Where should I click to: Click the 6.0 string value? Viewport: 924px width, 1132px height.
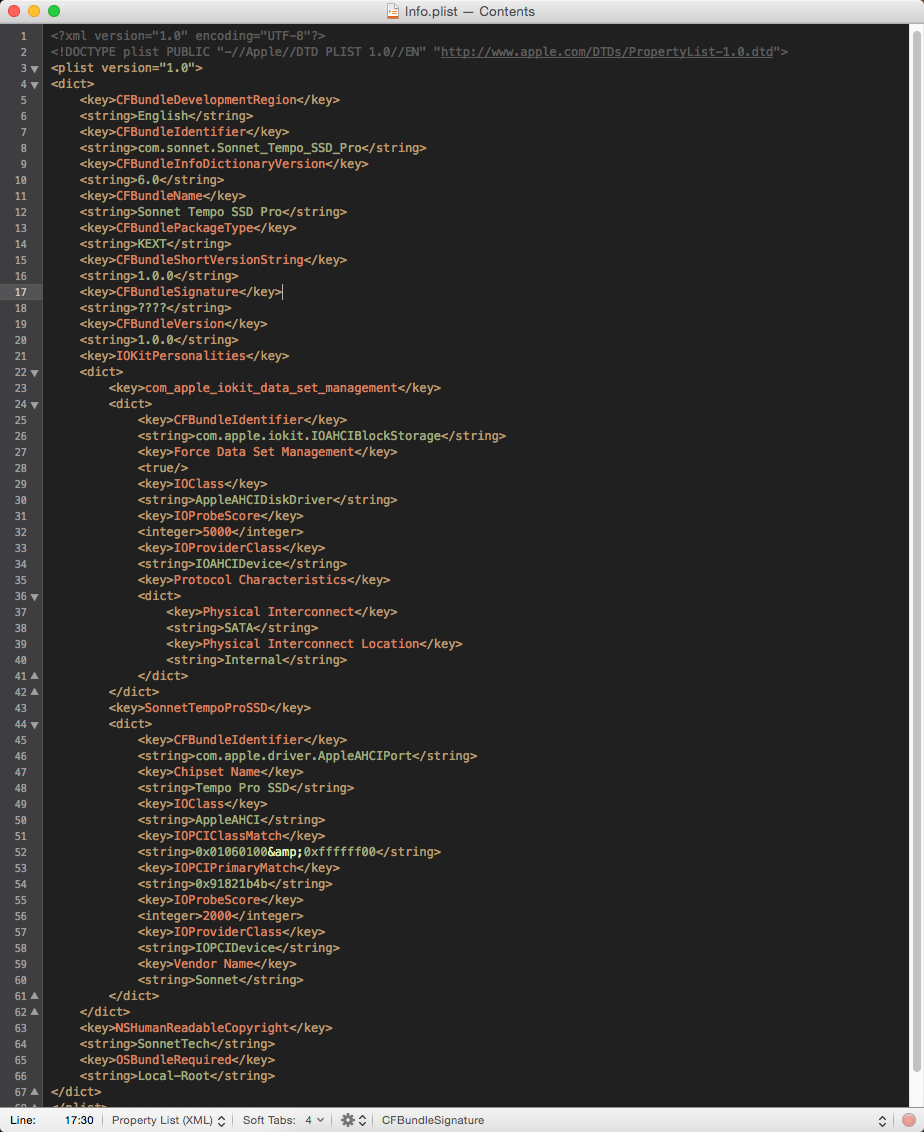point(148,180)
